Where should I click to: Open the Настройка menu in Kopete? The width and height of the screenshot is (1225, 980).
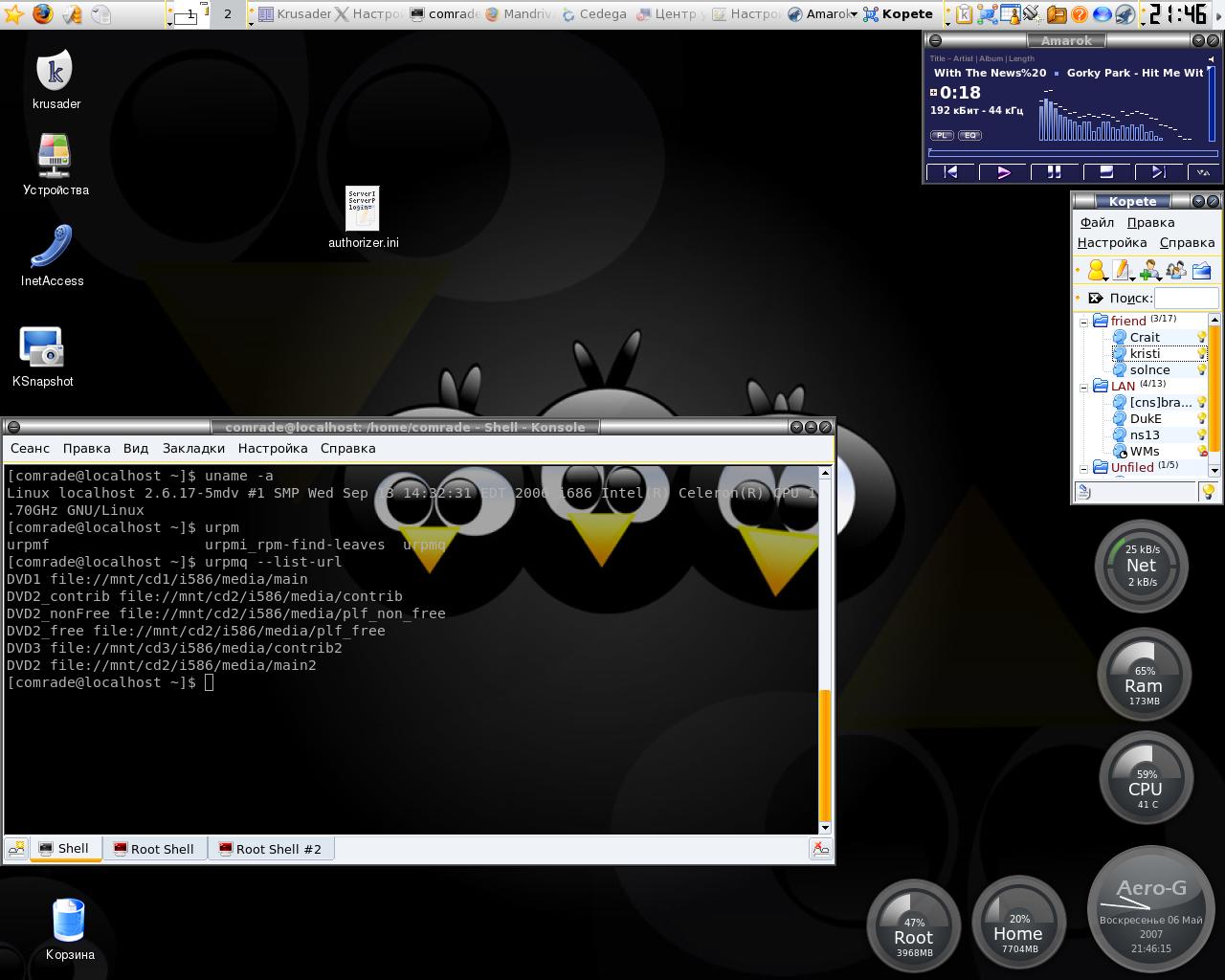tap(1112, 242)
